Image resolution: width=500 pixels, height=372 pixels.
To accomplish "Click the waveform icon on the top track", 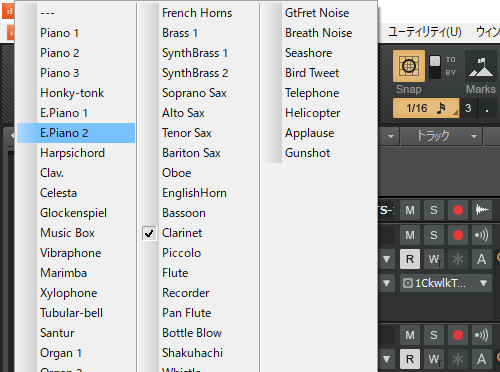I will tap(482, 210).
